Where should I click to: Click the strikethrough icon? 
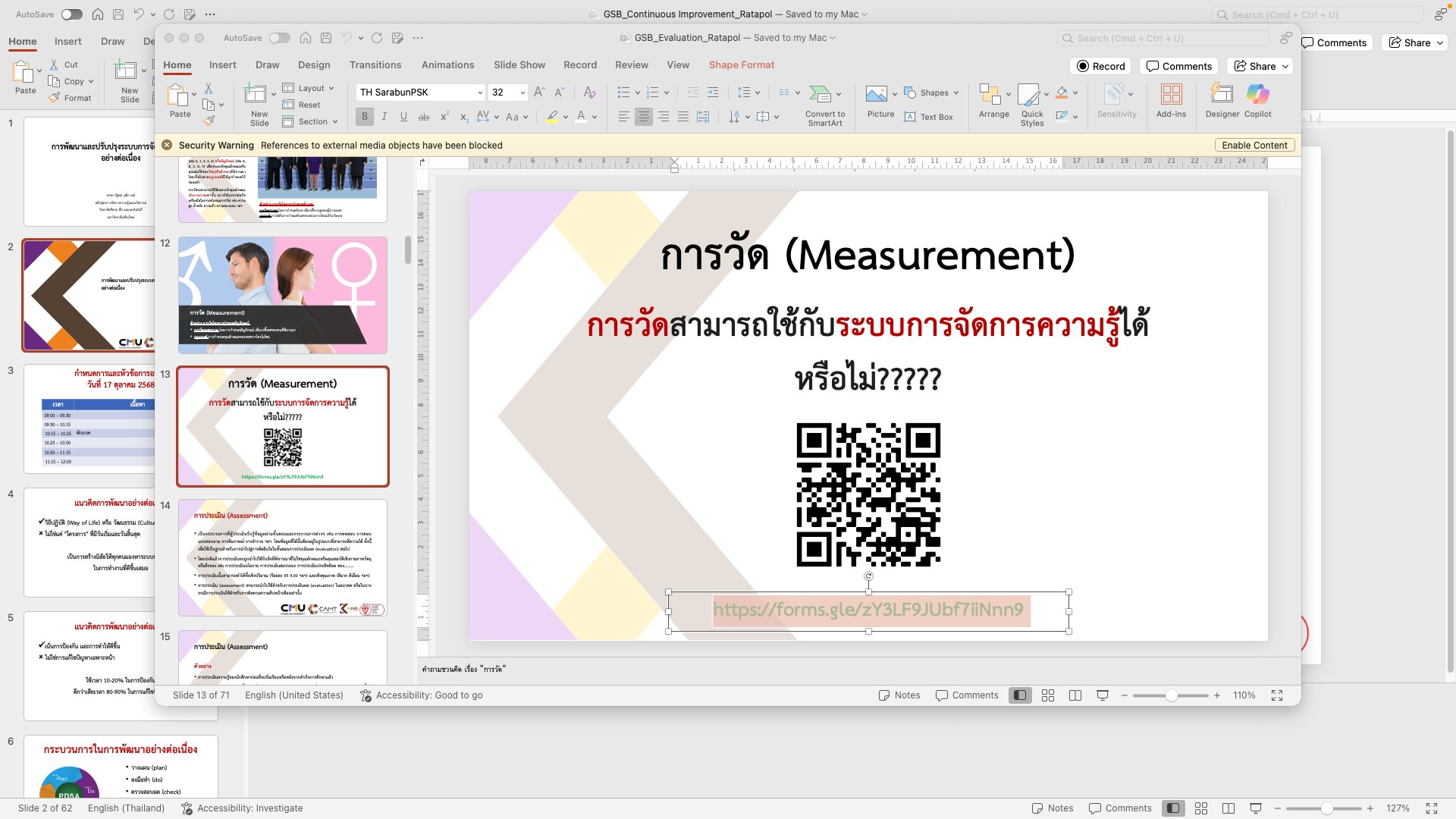[x=424, y=117]
